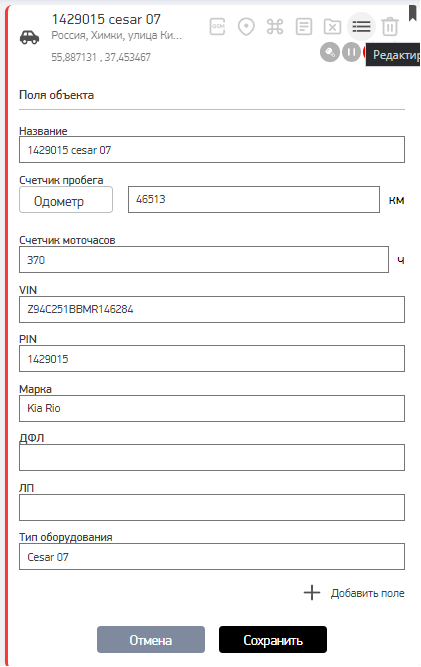421x667 pixels.
Task: Click the car object icon
Action: point(29,37)
